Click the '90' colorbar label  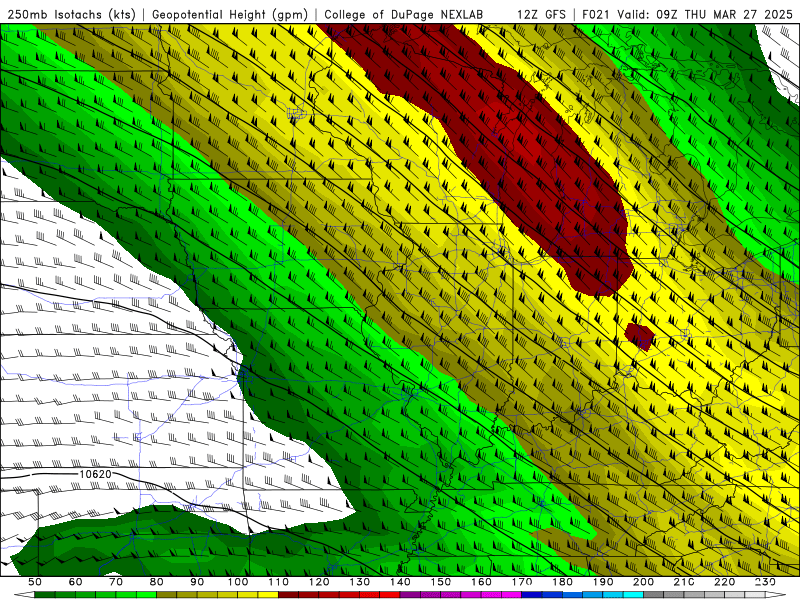[197, 582]
